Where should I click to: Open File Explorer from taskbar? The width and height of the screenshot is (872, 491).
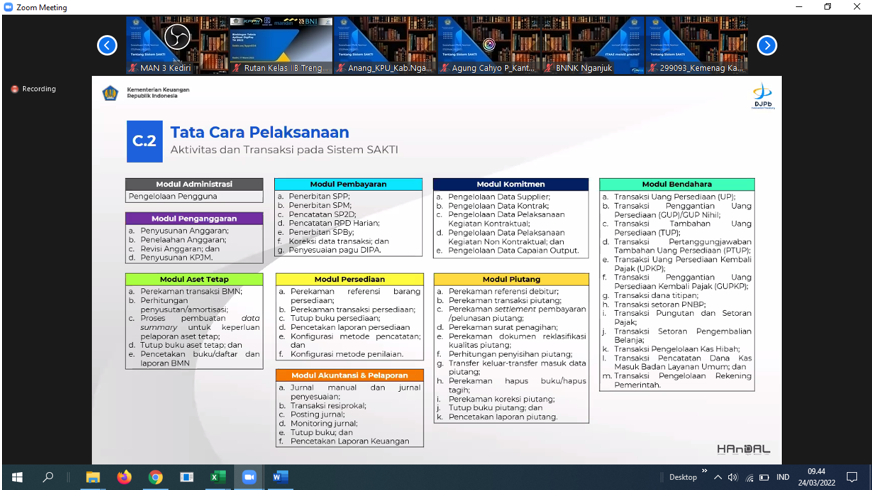(x=93, y=477)
